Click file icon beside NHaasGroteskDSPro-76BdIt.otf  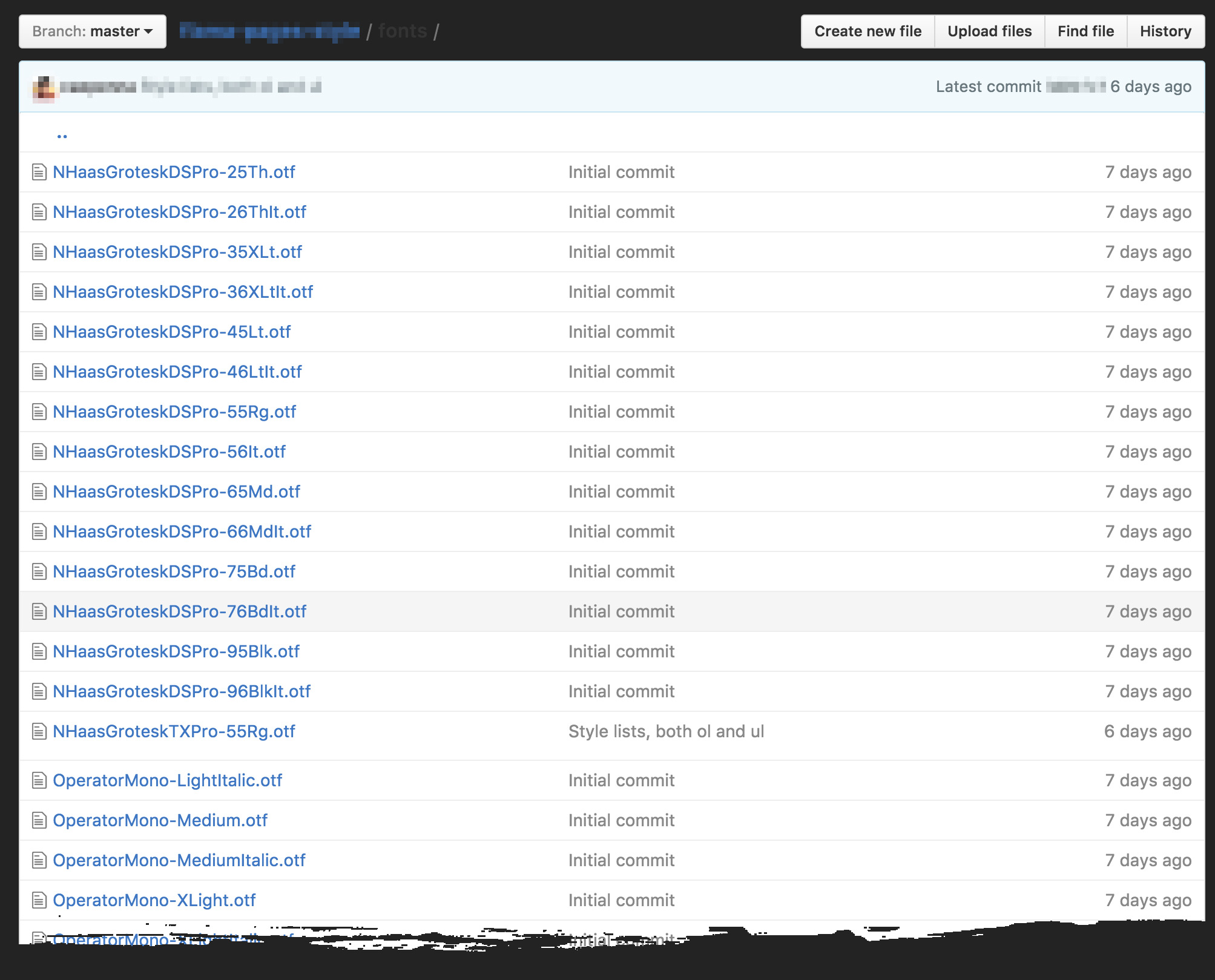coord(39,612)
